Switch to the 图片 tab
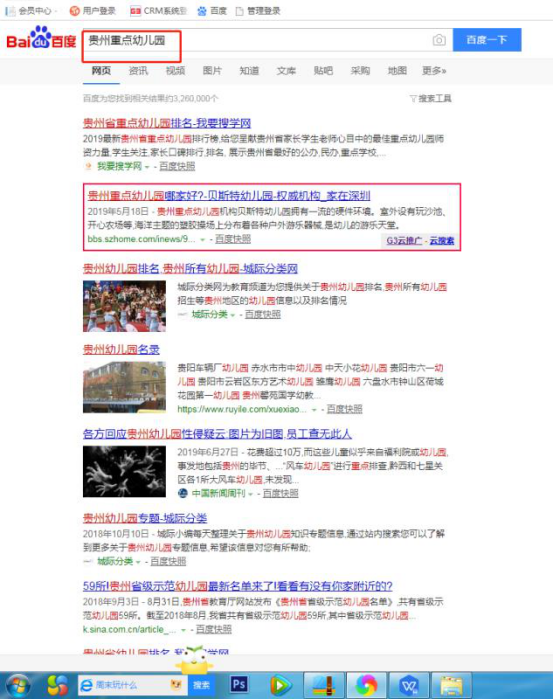Screen dimensions: 554x700 212,71
